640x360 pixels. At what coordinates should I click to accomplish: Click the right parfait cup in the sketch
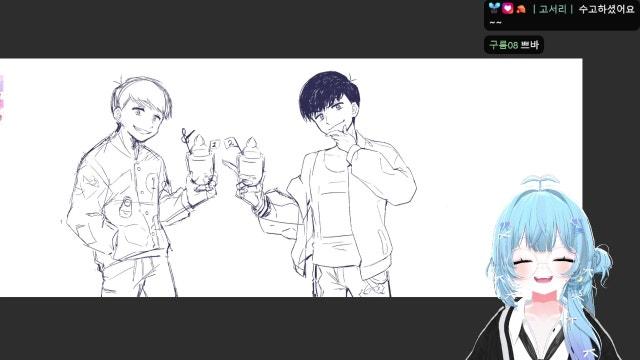(x=250, y=162)
